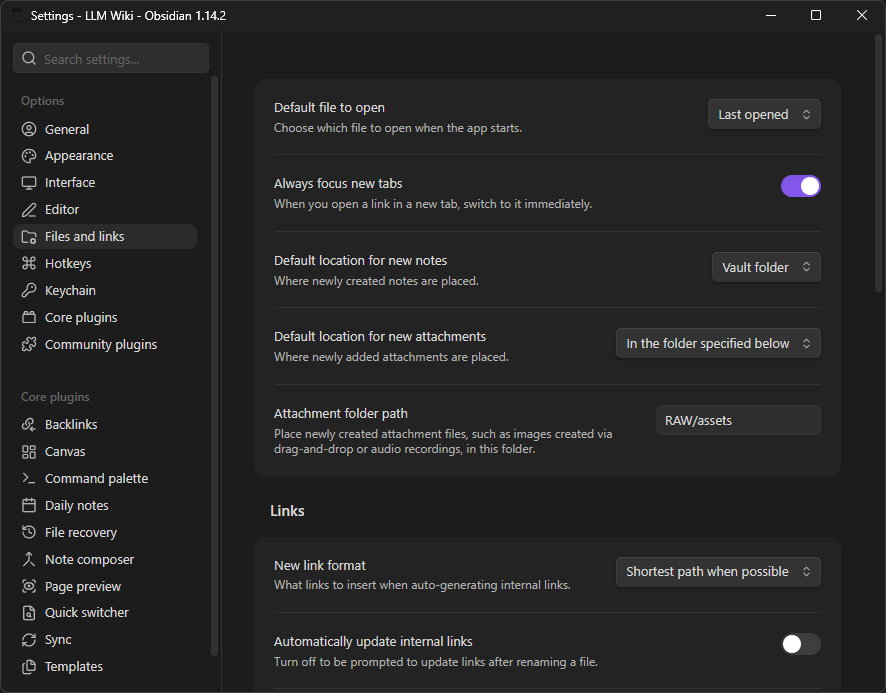
Task: Click the Options sidebar heading text
Action: [x=42, y=101]
